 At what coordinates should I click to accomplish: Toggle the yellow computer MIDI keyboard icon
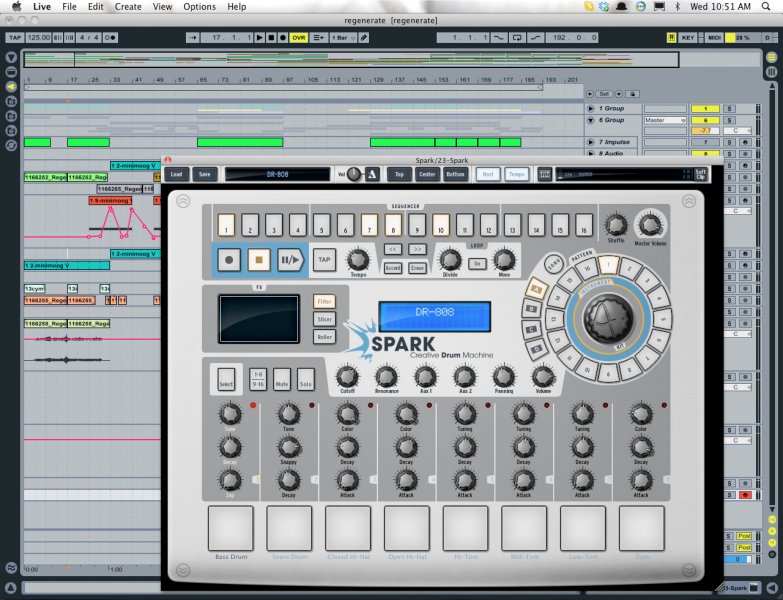coord(672,37)
